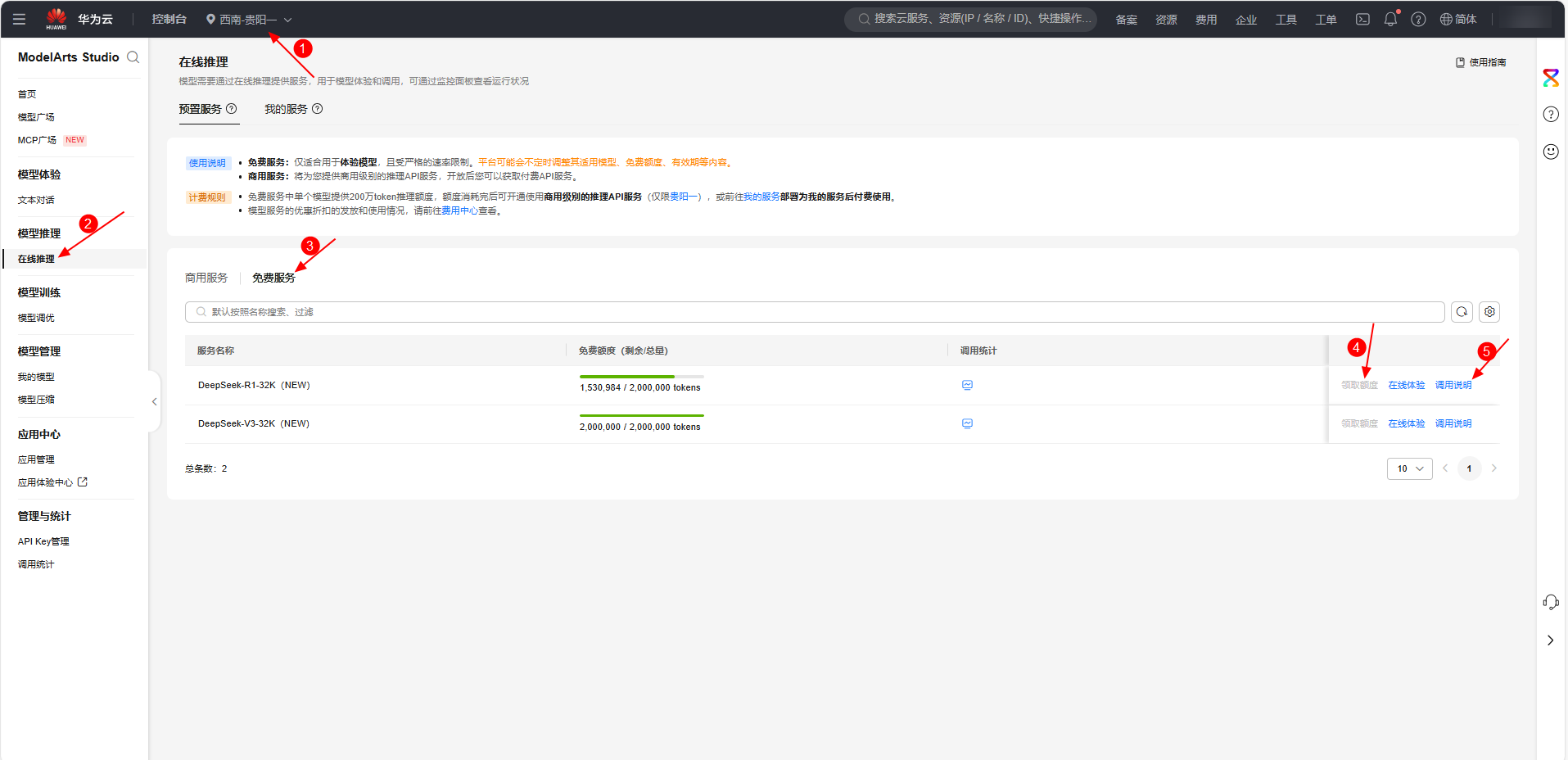Open the feedback smiley icon
The width and height of the screenshot is (1568, 760).
1551,152
